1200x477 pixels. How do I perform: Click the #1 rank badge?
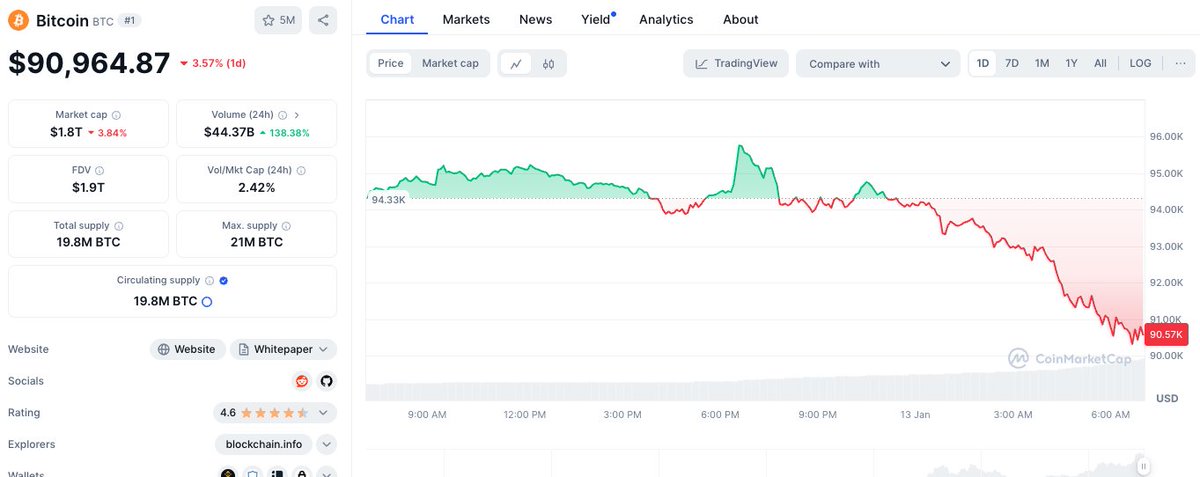pyautogui.click(x=130, y=20)
